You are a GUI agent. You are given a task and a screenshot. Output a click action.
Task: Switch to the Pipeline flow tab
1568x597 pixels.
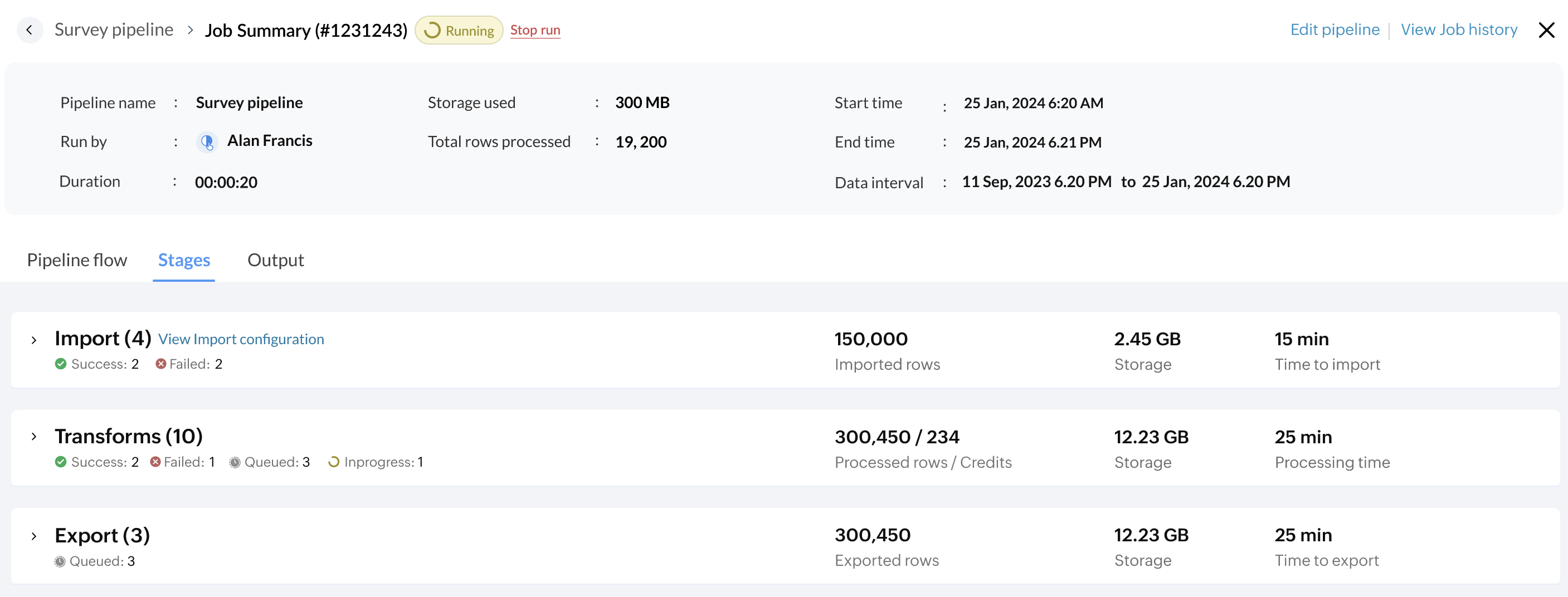click(77, 261)
